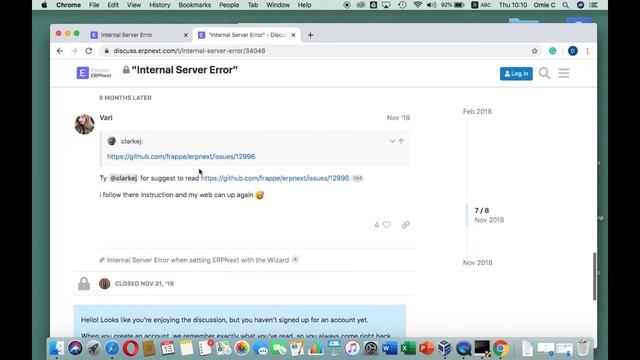Open the Apple menu
The height and width of the screenshot is (360, 640).
[x=44, y=5]
